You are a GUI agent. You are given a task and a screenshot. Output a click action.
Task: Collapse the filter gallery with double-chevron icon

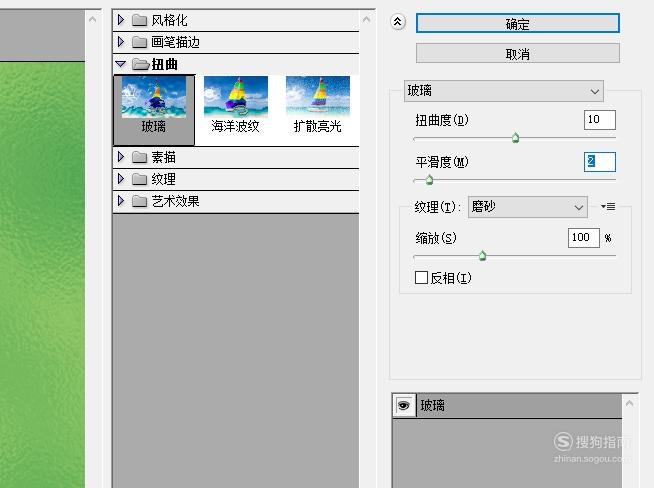(x=398, y=22)
